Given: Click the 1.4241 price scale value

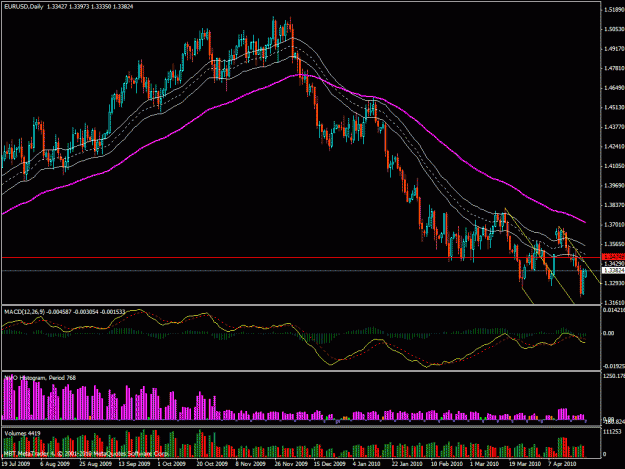Looking at the screenshot, I should (x=614, y=146).
